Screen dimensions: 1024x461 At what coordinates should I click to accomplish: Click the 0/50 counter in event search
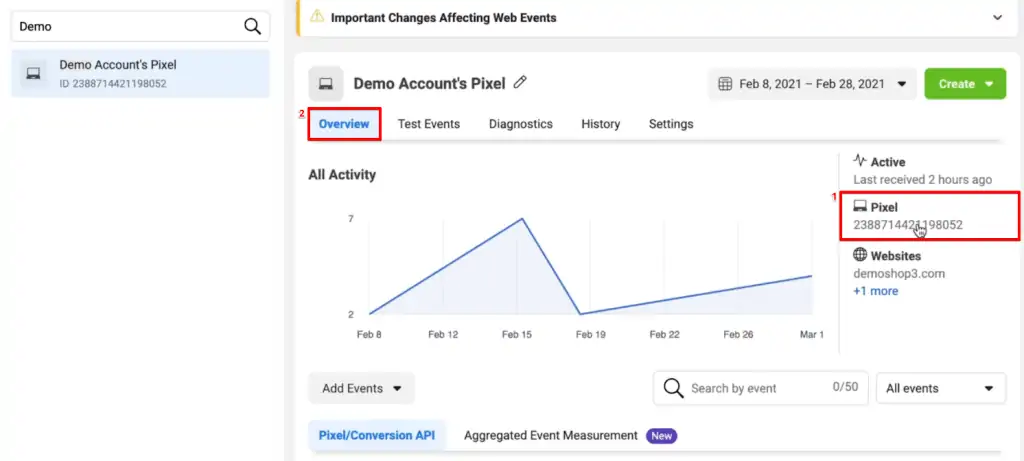pos(845,387)
